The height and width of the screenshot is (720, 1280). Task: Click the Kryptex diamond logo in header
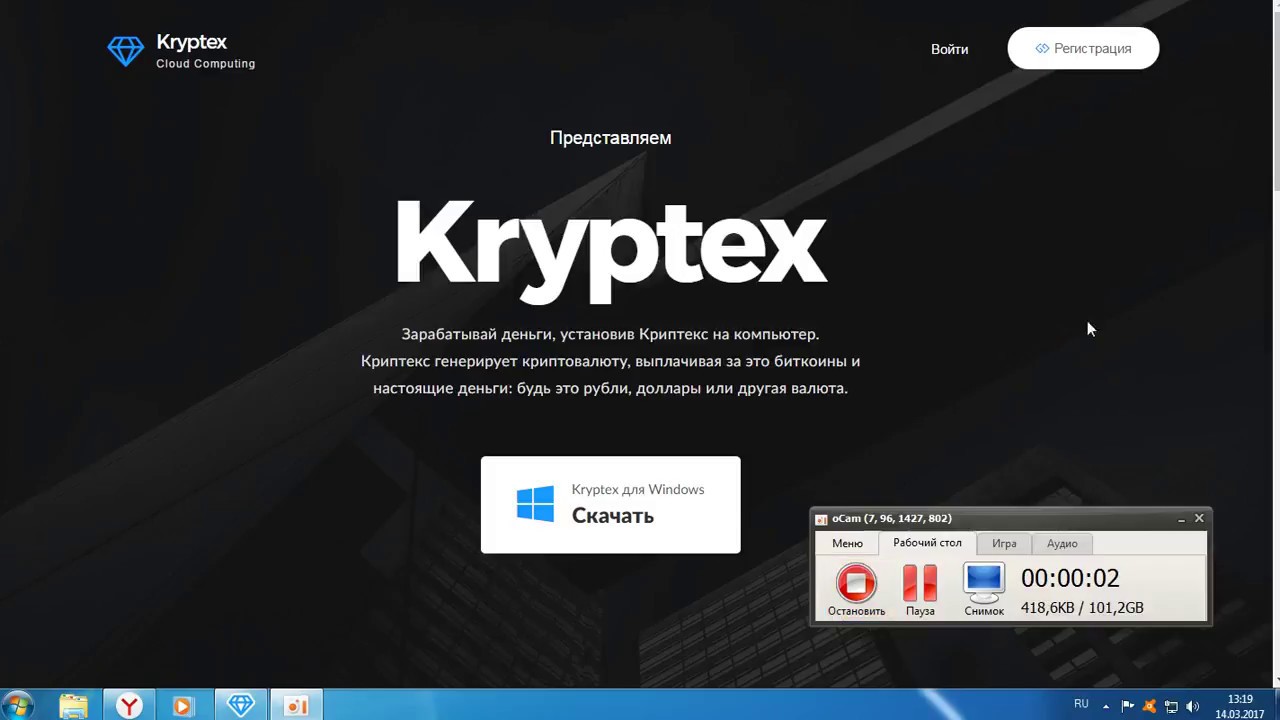click(x=126, y=50)
